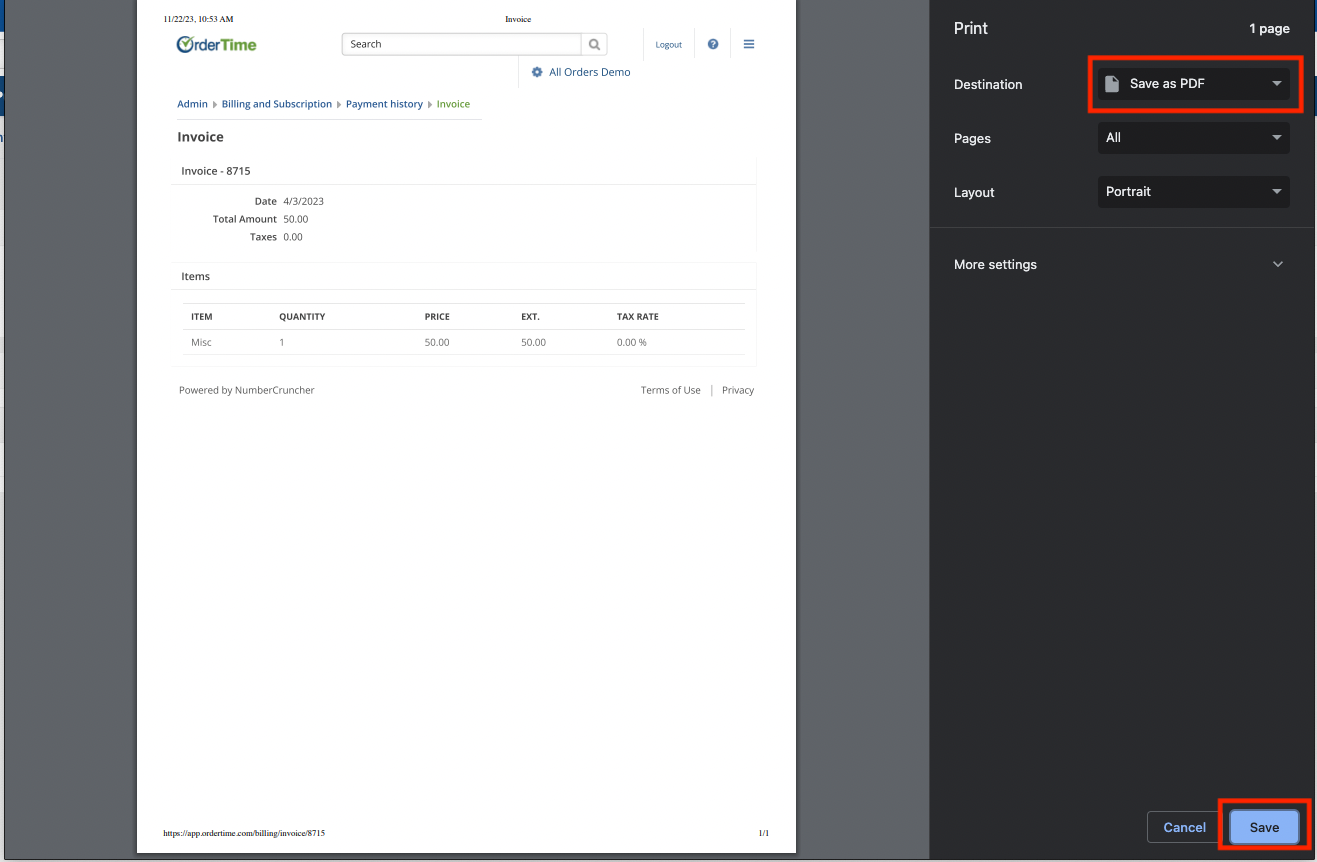The width and height of the screenshot is (1317, 862).
Task: Click the 0.00 % tax rate cell
Action: click(632, 342)
